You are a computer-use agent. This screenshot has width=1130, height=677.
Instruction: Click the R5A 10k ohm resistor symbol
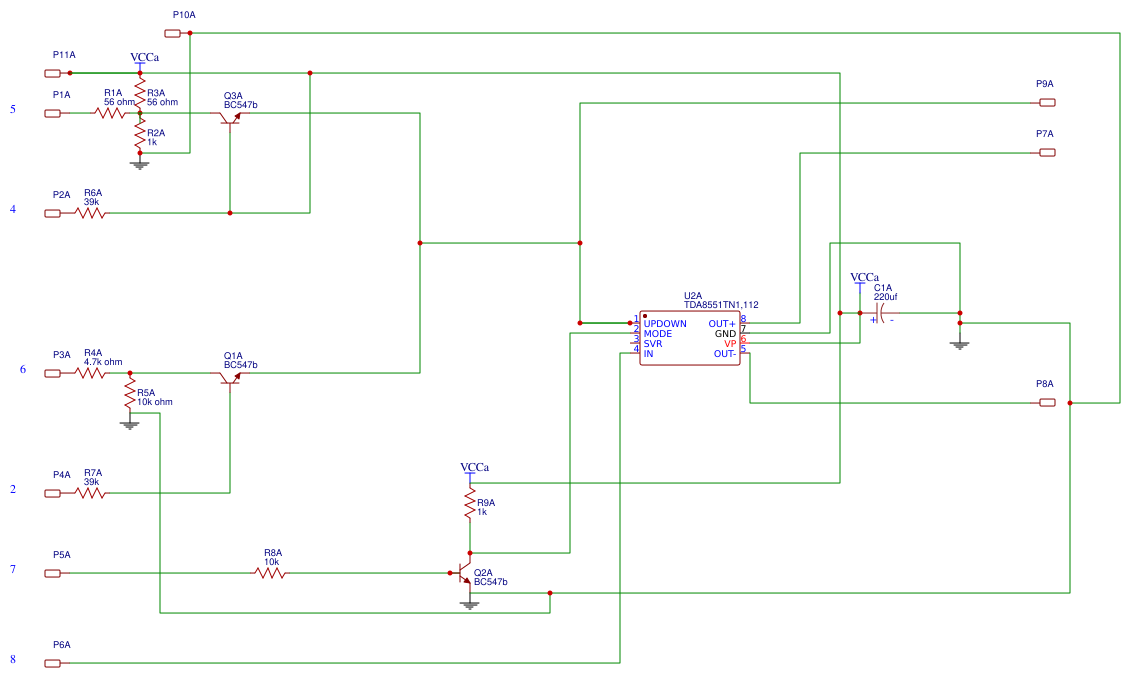click(x=128, y=394)
